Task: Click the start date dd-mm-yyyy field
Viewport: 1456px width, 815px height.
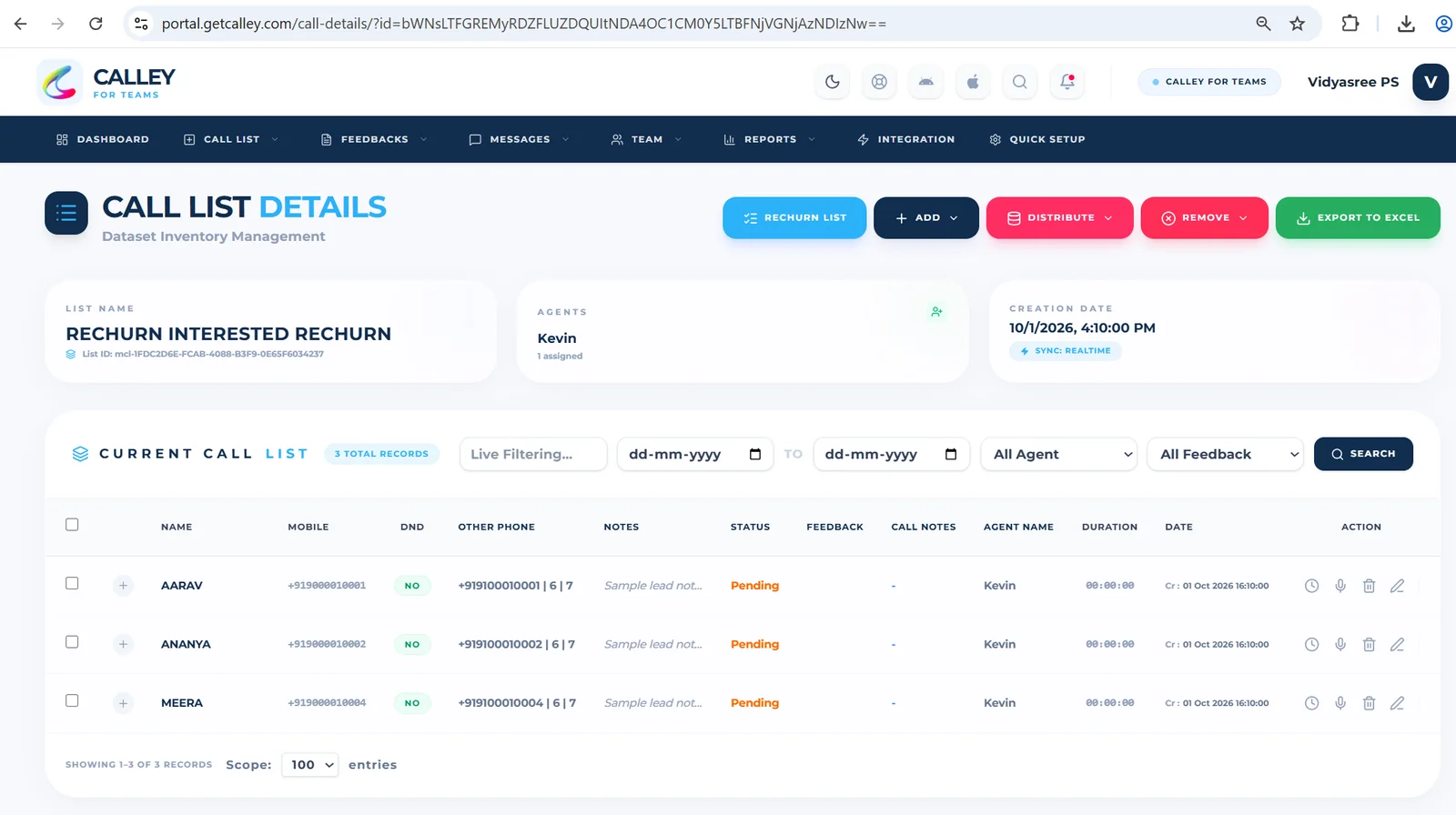Action: click(x=695, y=454)
